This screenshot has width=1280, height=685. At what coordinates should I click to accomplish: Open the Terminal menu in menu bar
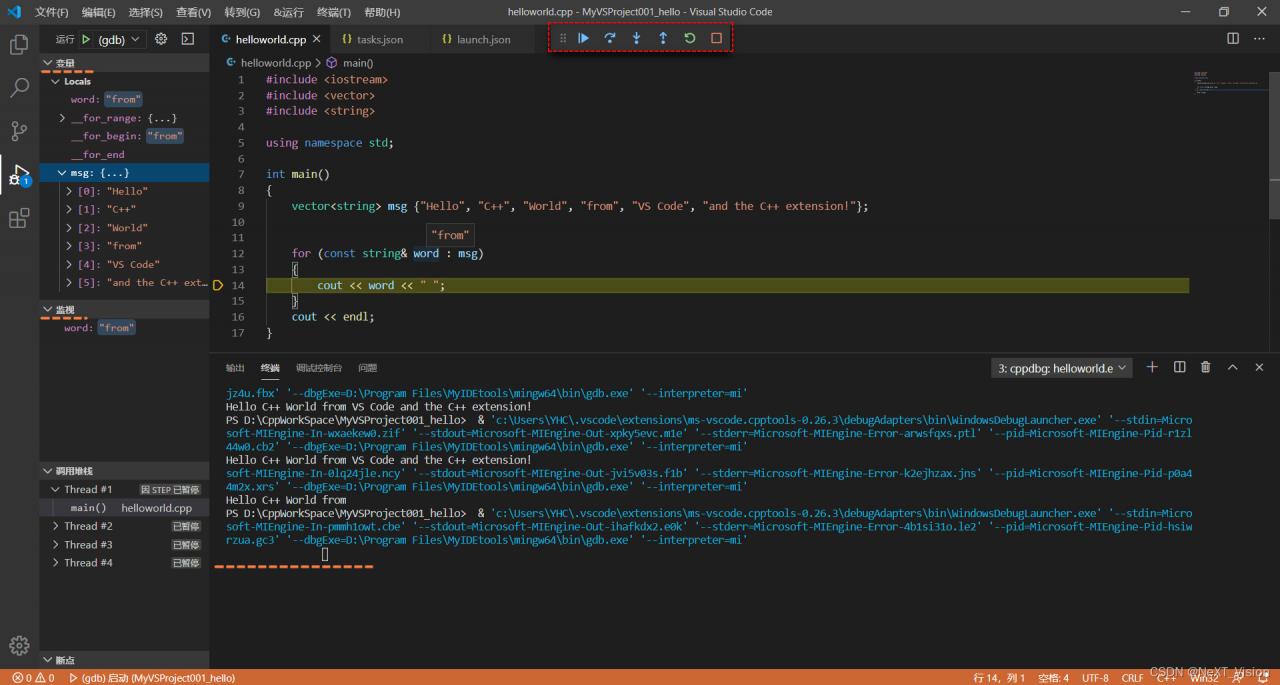[333, 12]
